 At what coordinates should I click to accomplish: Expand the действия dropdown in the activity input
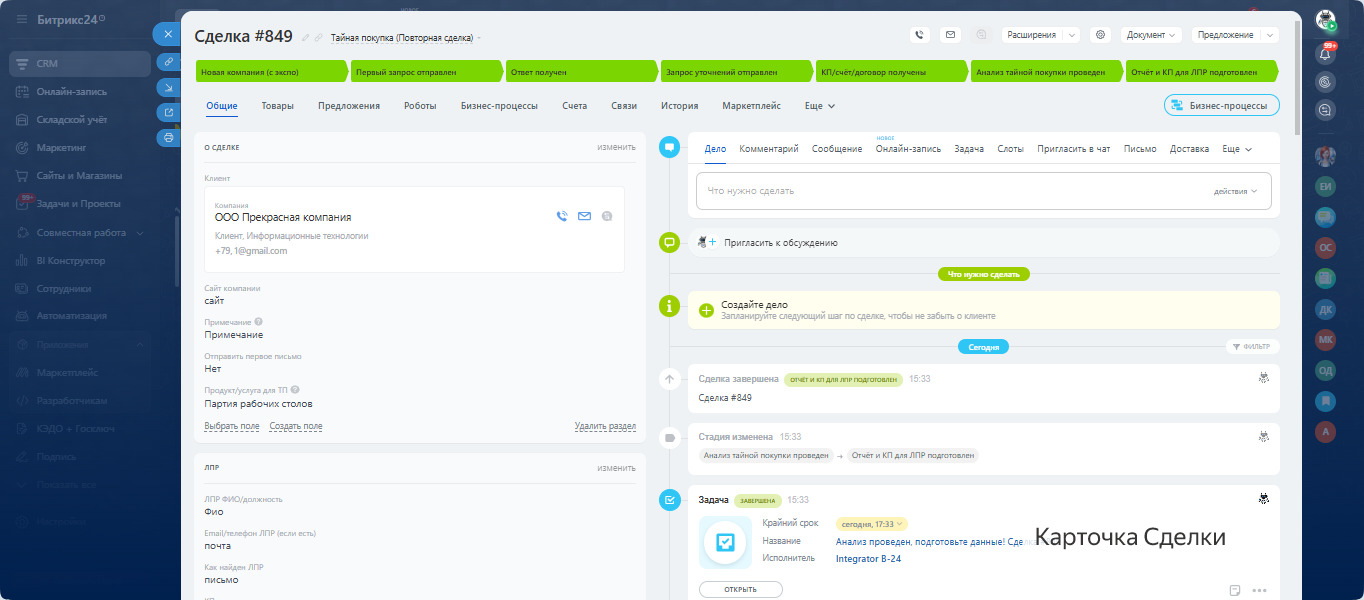click(x=1235, y=191)
